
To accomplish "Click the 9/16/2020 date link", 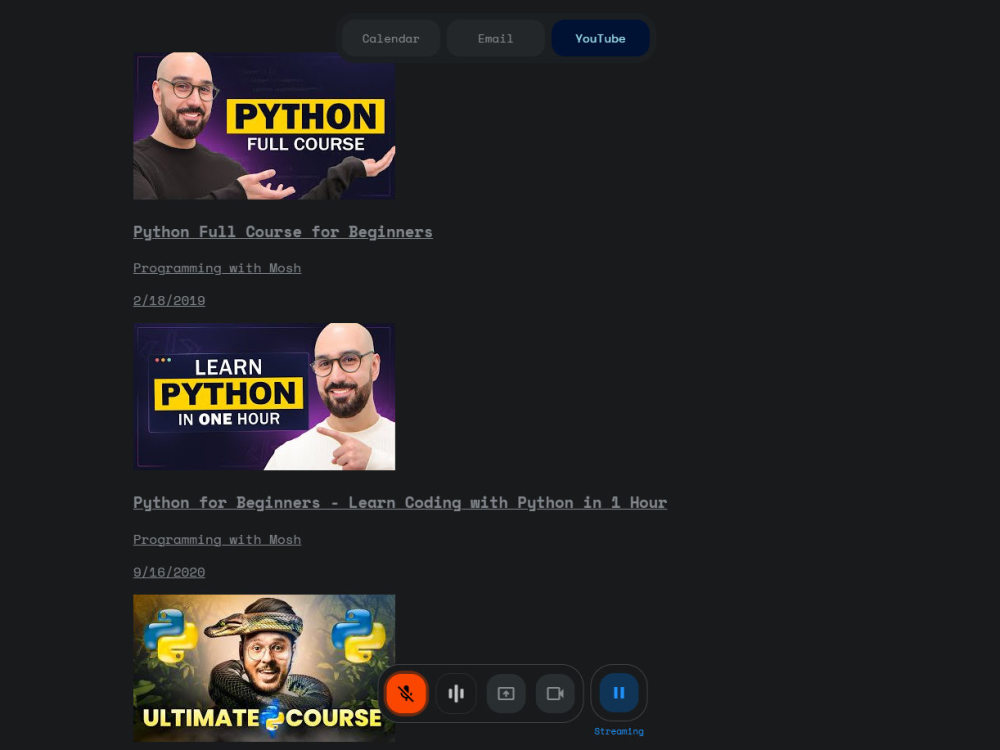I will tap(169, 572).
